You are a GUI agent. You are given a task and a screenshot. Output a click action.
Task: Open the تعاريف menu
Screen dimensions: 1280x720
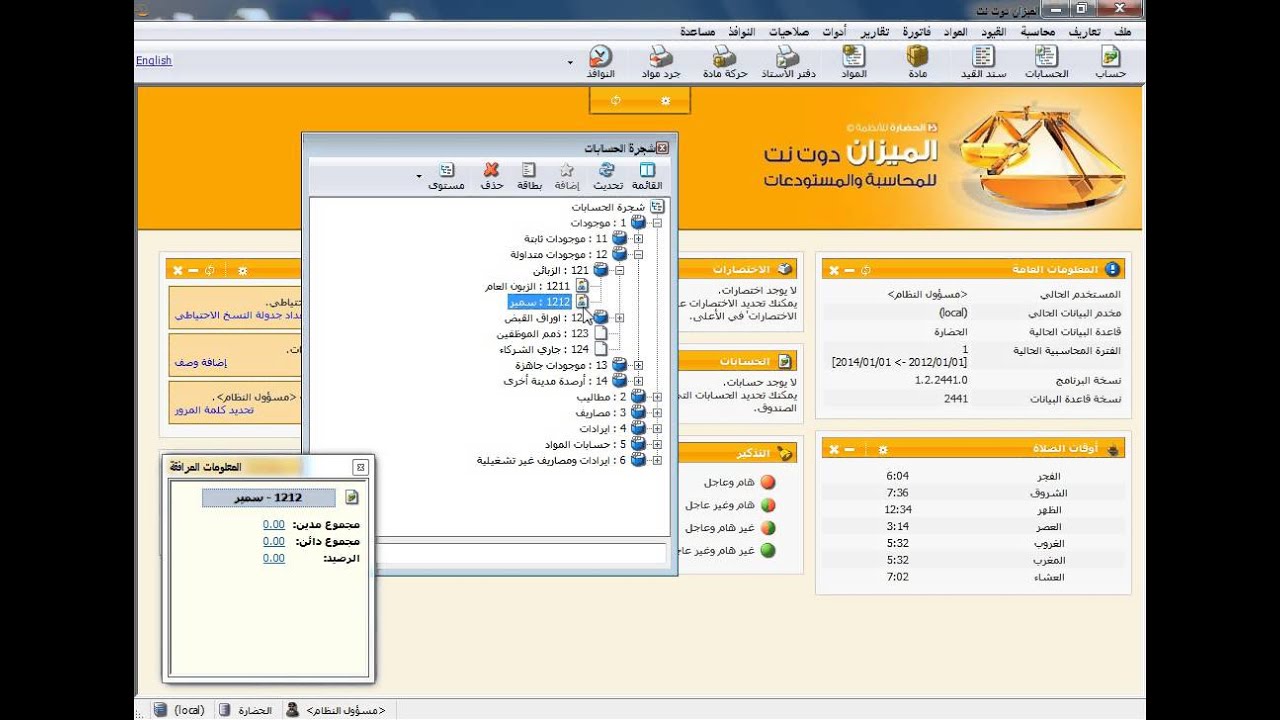[1085, 32]
